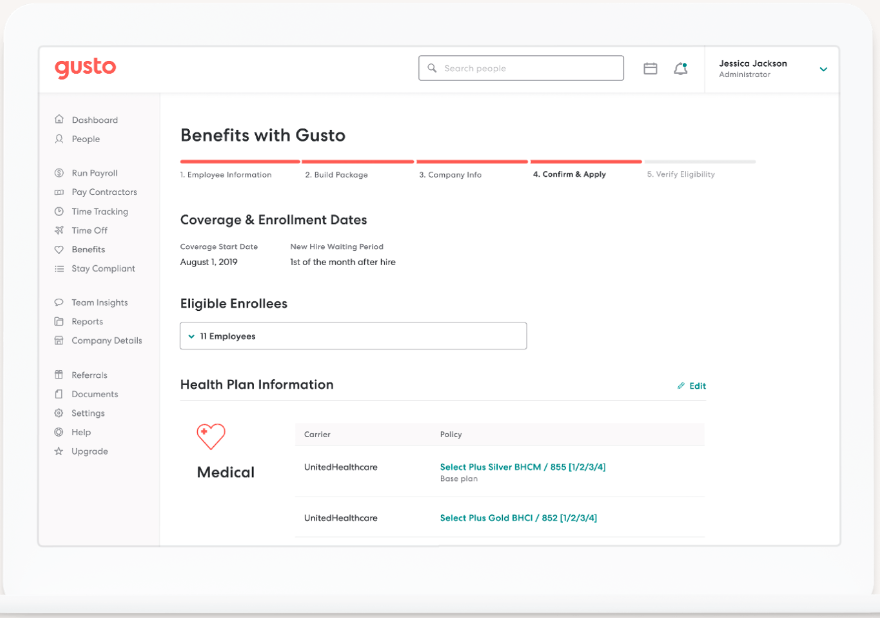Image resolution: width=880 pixels, height=618 pixels.
Task: Click the Run Payroll dollar icon
Action: [x=59, y=173]
